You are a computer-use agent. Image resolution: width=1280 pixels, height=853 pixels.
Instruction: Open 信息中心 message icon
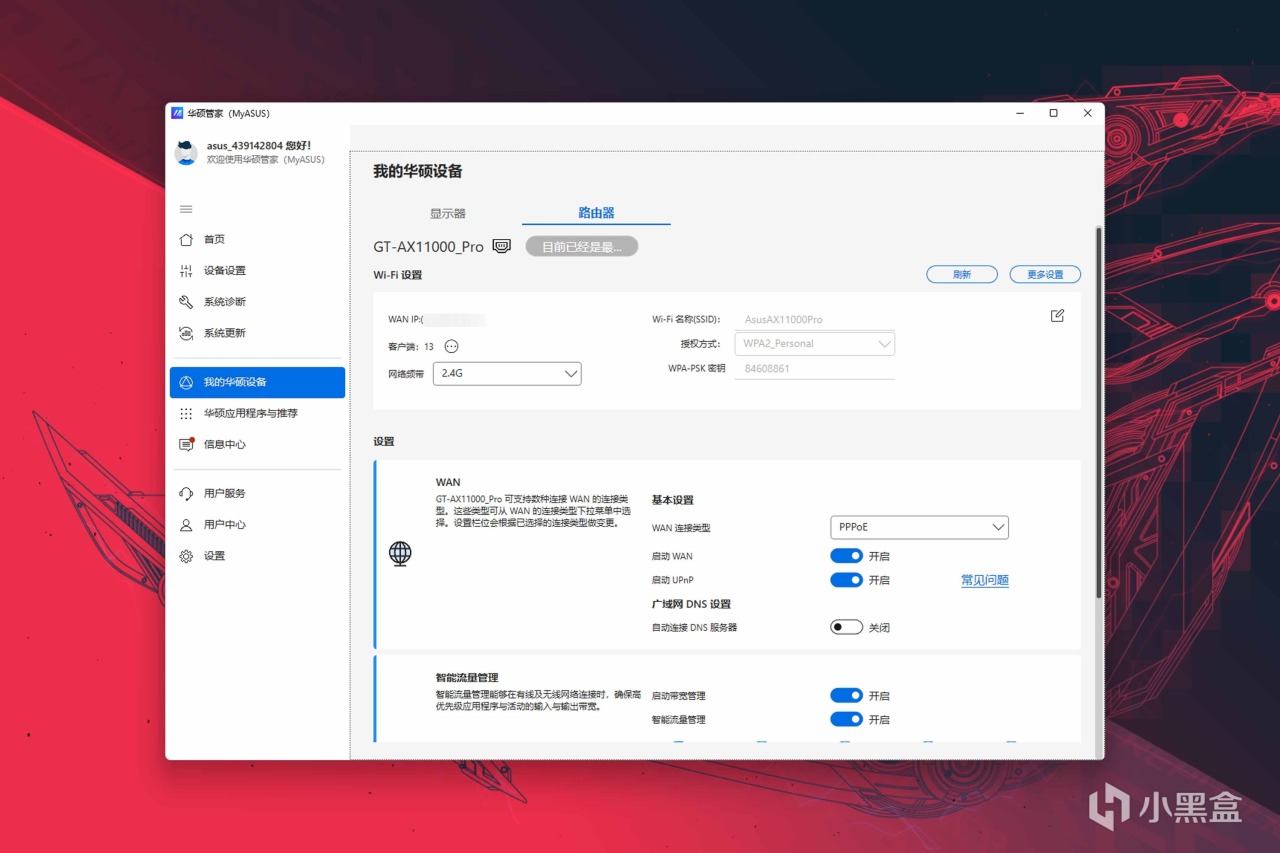[x=186, y=444]
